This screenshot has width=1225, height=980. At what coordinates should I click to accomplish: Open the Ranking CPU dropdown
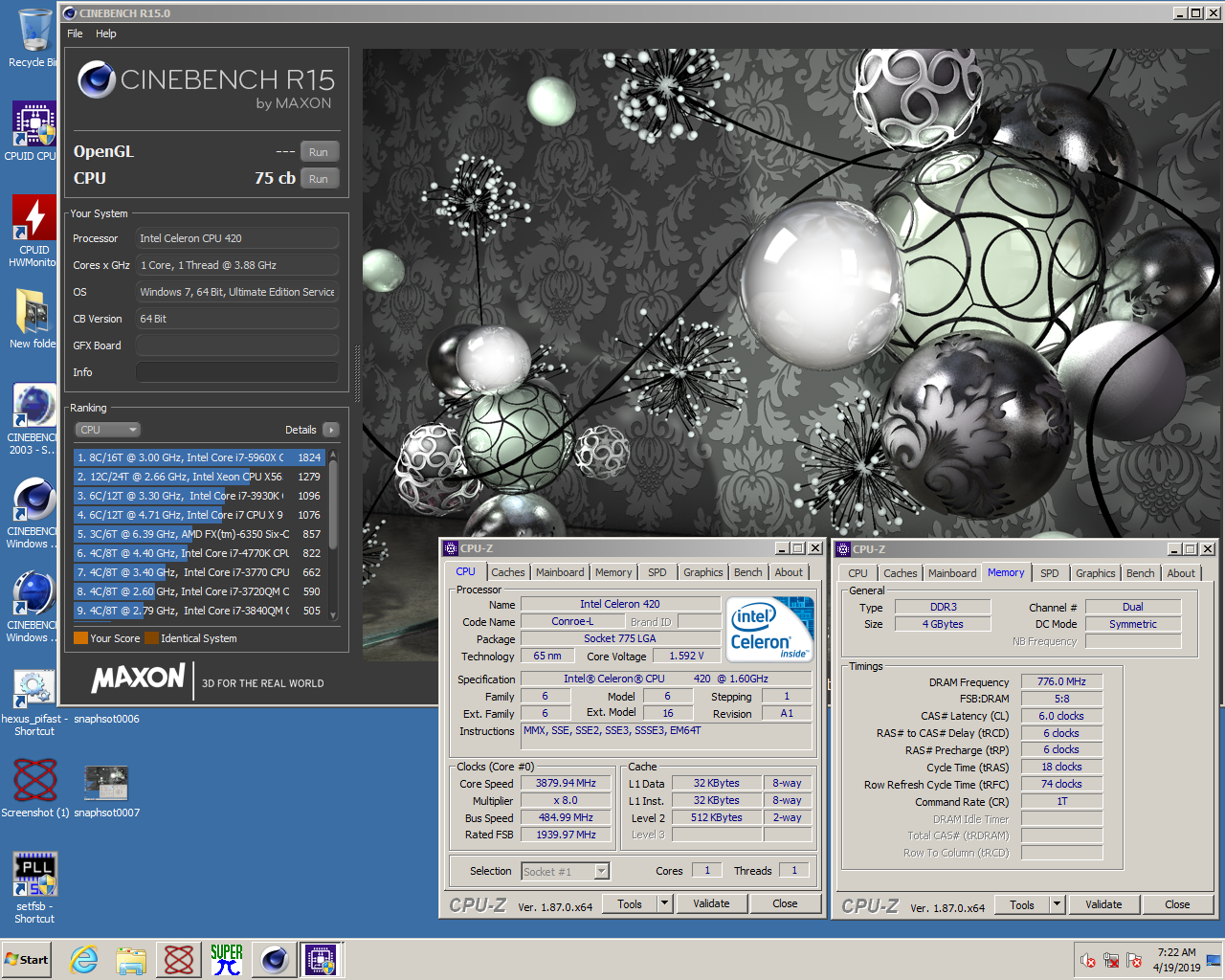click(108, 430)
